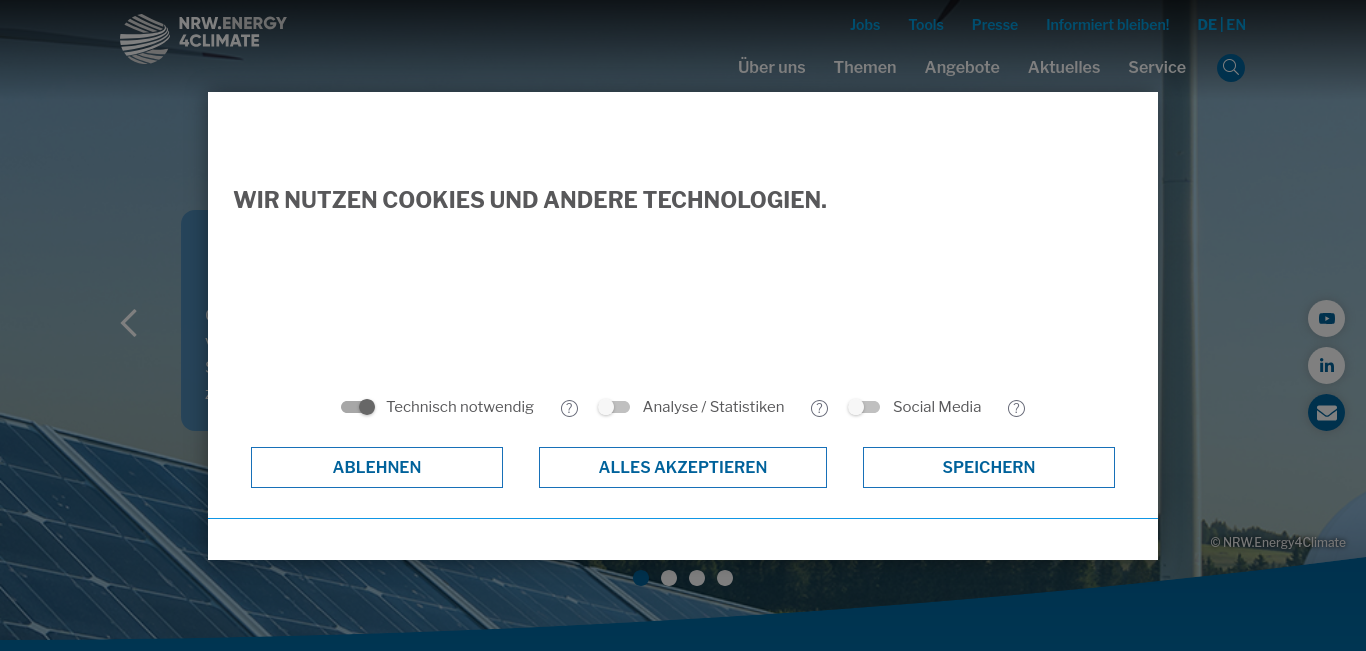Select the second carousel dot

tap(669, 578)
